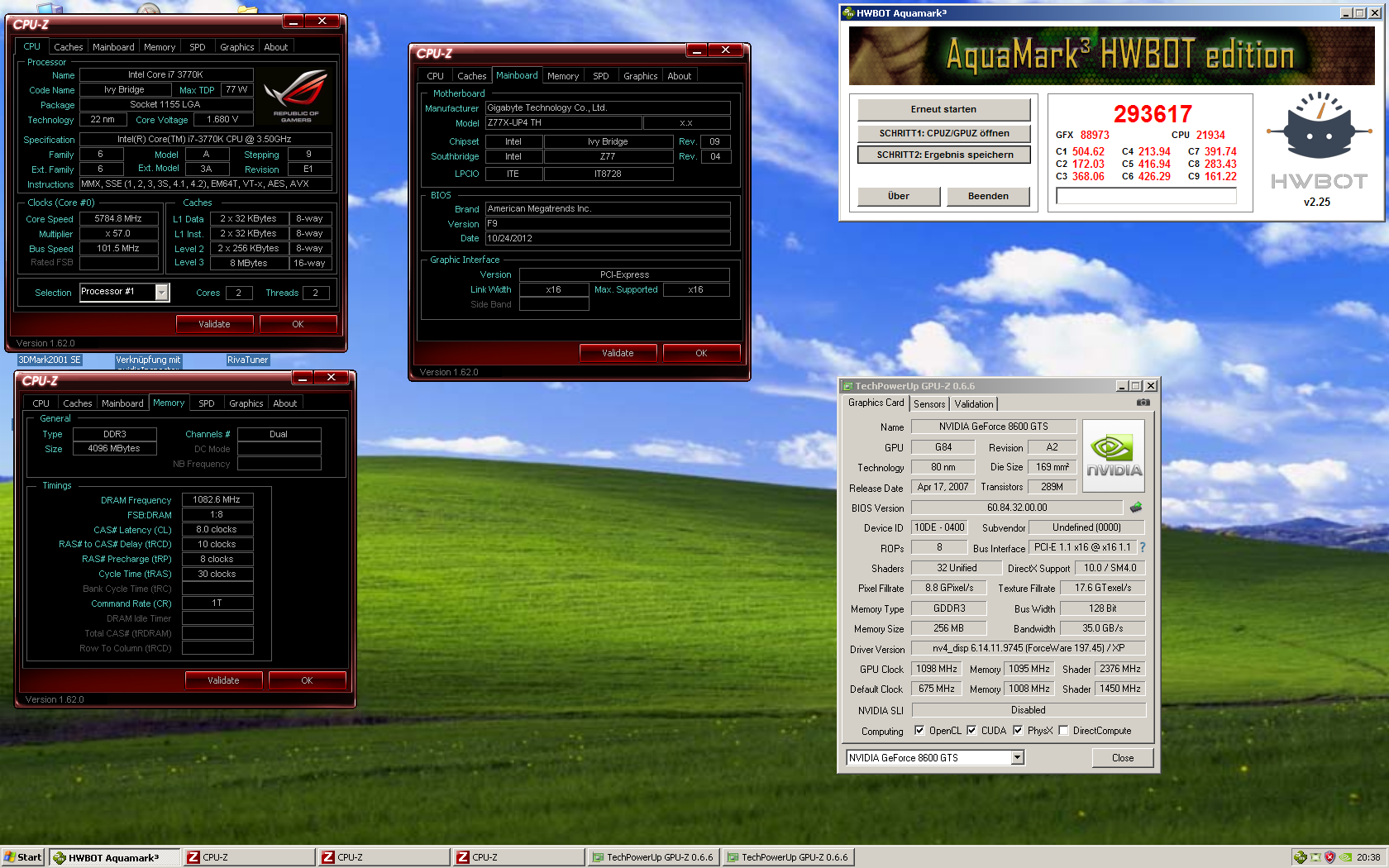The width and height of the screenshot is (1389, 868).
Task: Click the NVIDIA logo in GPU-Z
Action: [1114, 456]
